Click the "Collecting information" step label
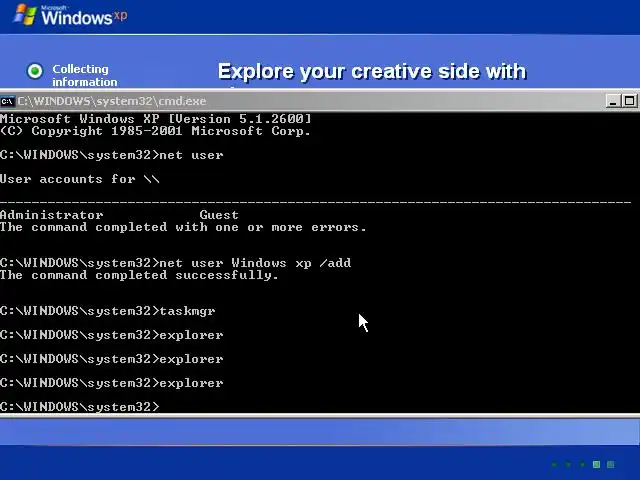The width and height of the screenshot is (640, 480). (85, 76)
